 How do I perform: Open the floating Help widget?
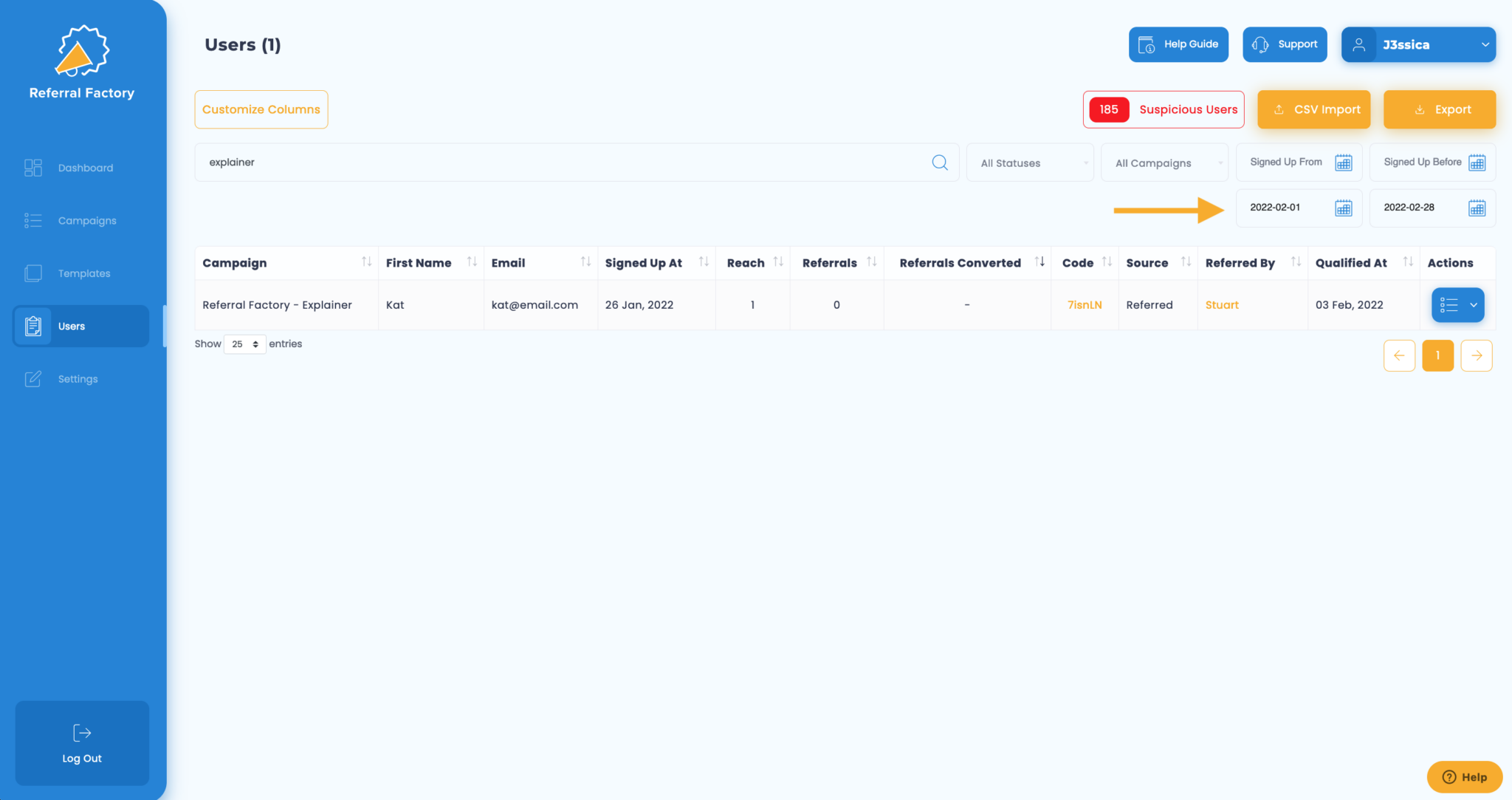[x=1464, y=776]
